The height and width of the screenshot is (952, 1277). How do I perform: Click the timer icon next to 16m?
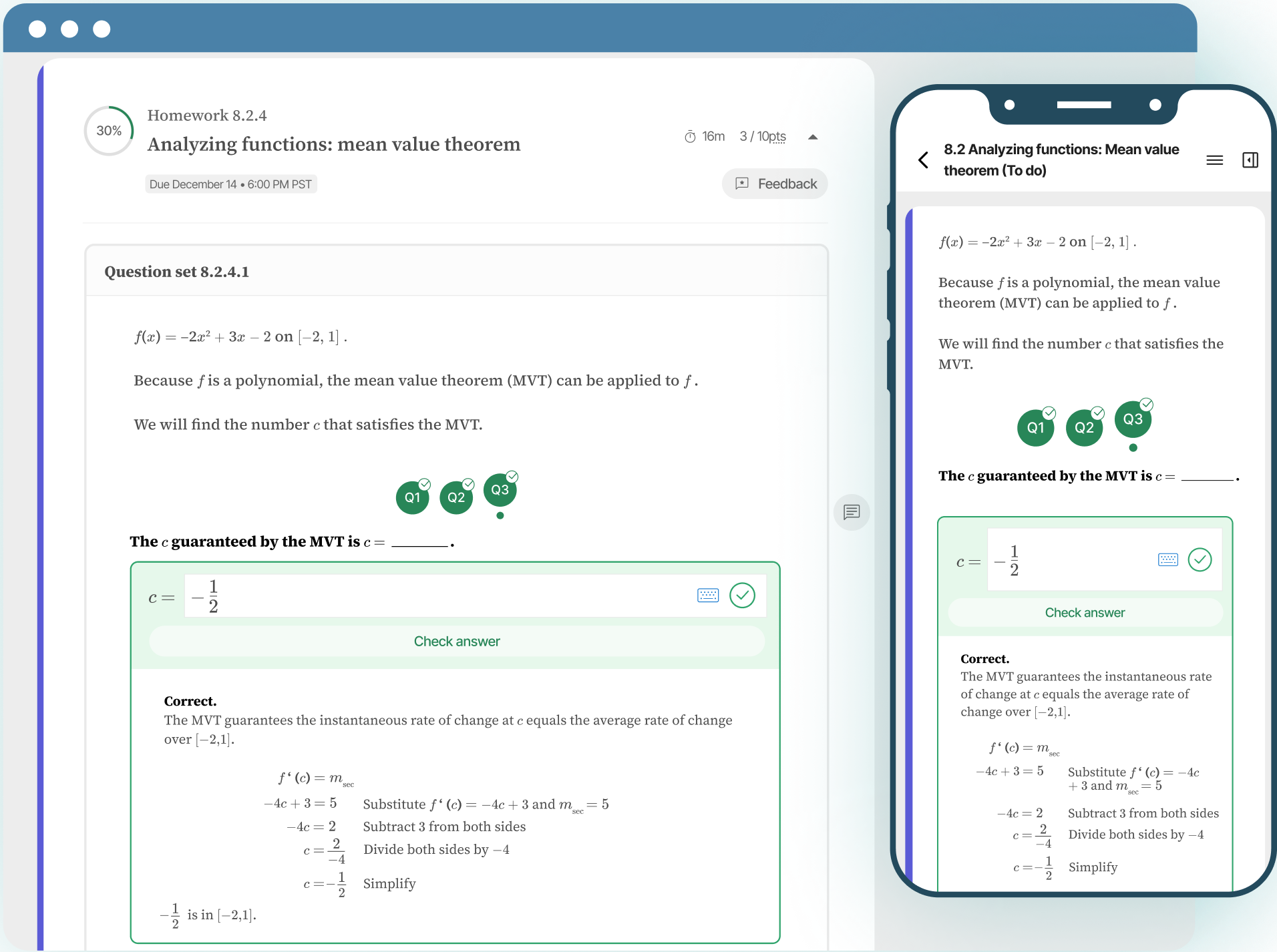click(x=690, y=137)
